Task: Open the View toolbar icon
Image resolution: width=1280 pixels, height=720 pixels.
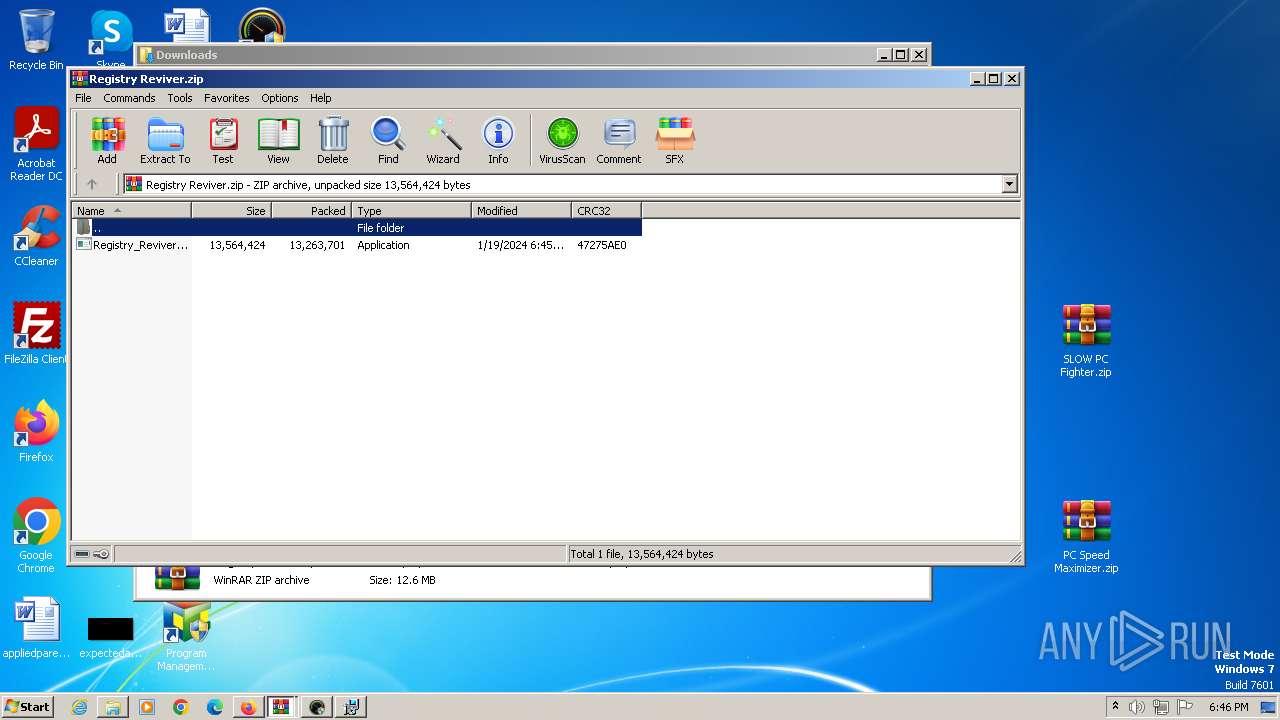Action: [278, 140]
